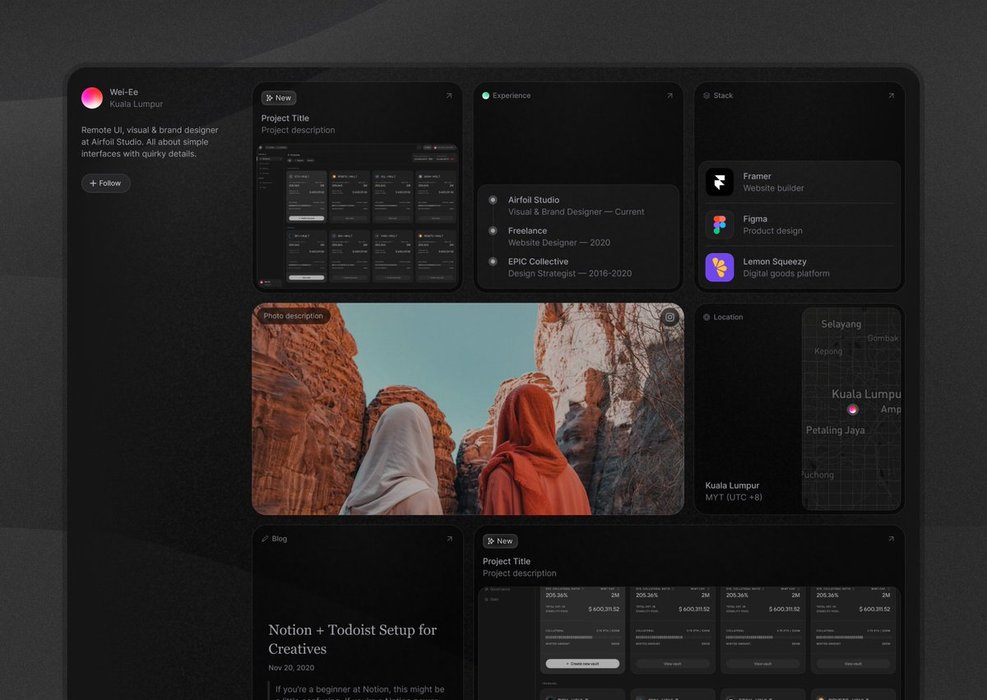Click the Figma app icon
The width and height of the screenshot is (987, 700).
click(x=719, y=225)
